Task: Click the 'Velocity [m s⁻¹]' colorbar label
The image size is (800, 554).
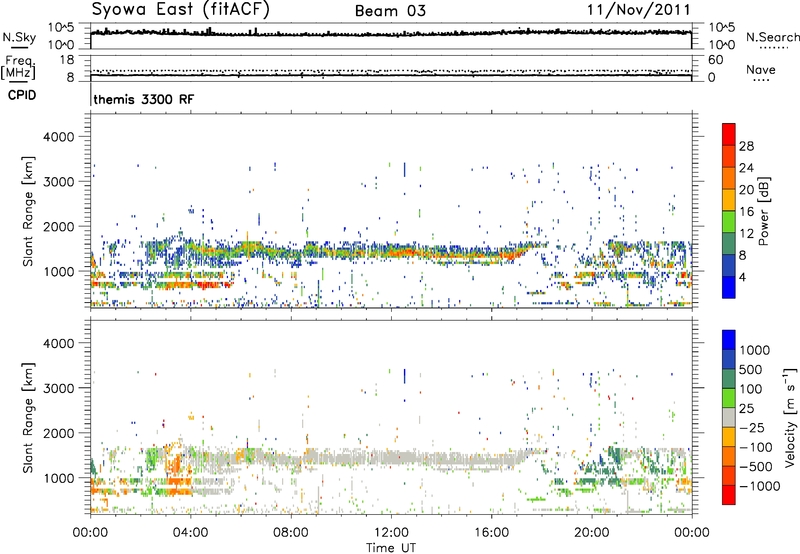Action: (790, 417)
